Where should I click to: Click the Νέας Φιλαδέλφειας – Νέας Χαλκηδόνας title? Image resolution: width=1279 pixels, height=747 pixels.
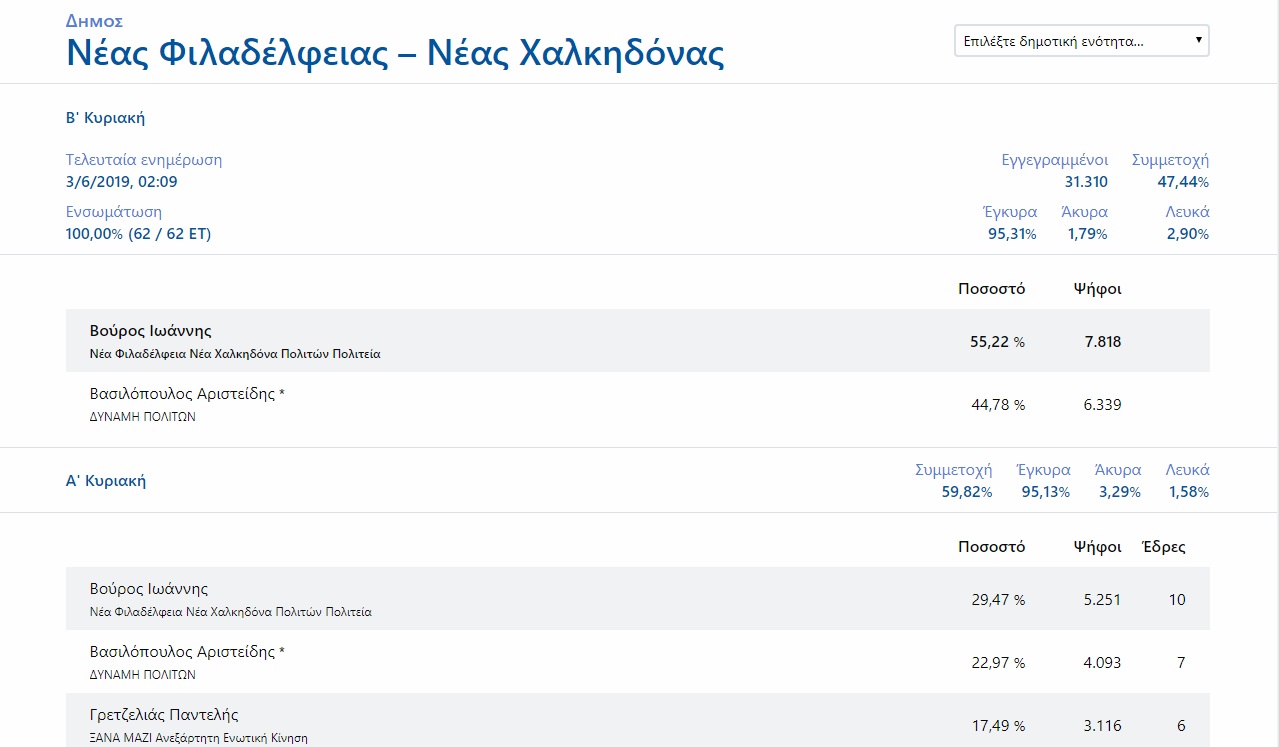395,53
